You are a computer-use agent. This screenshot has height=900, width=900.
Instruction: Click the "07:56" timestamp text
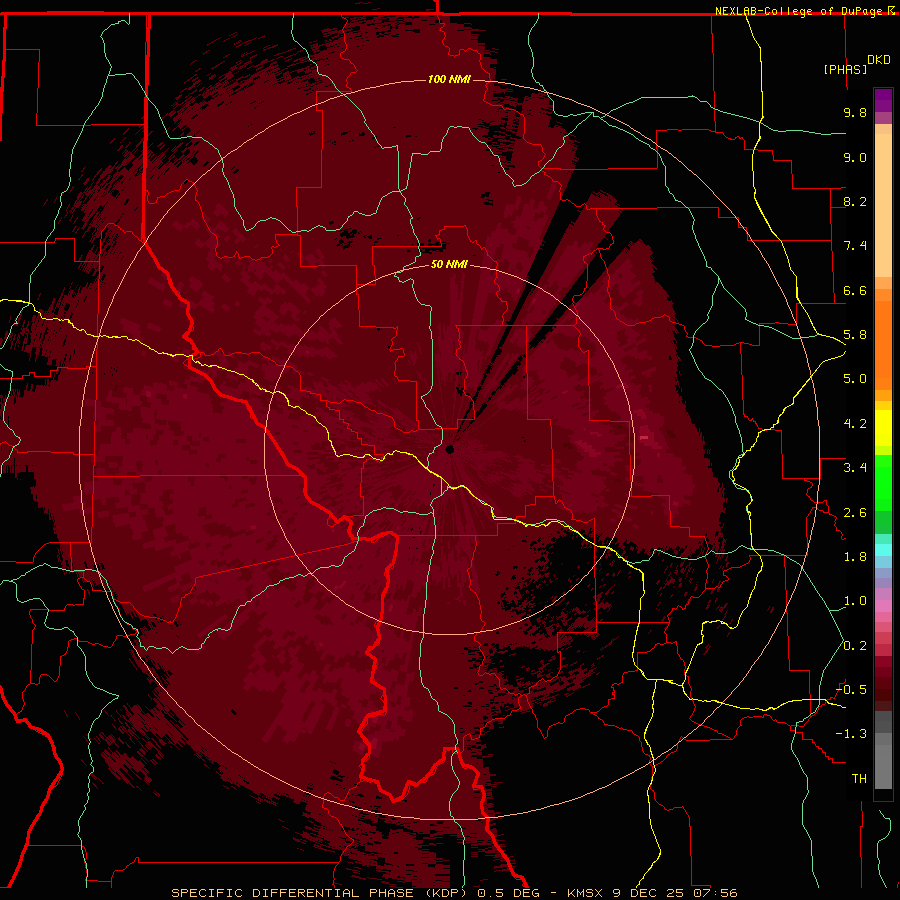pos(715,893)
